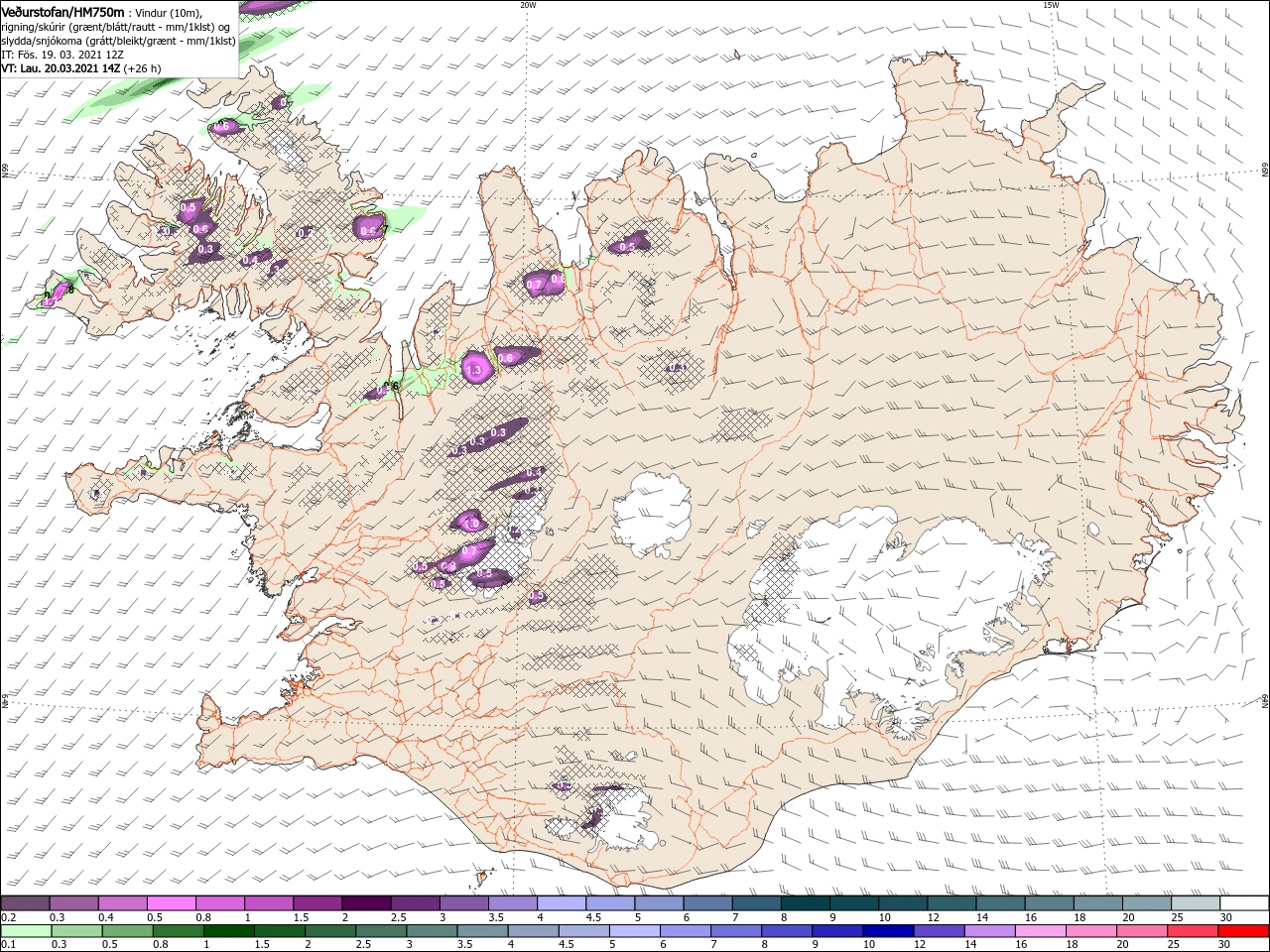Screen dimensions: 1270x952
Task: Pick the pale green 0.1 swatch in lower legend
Action: point(25,931)
